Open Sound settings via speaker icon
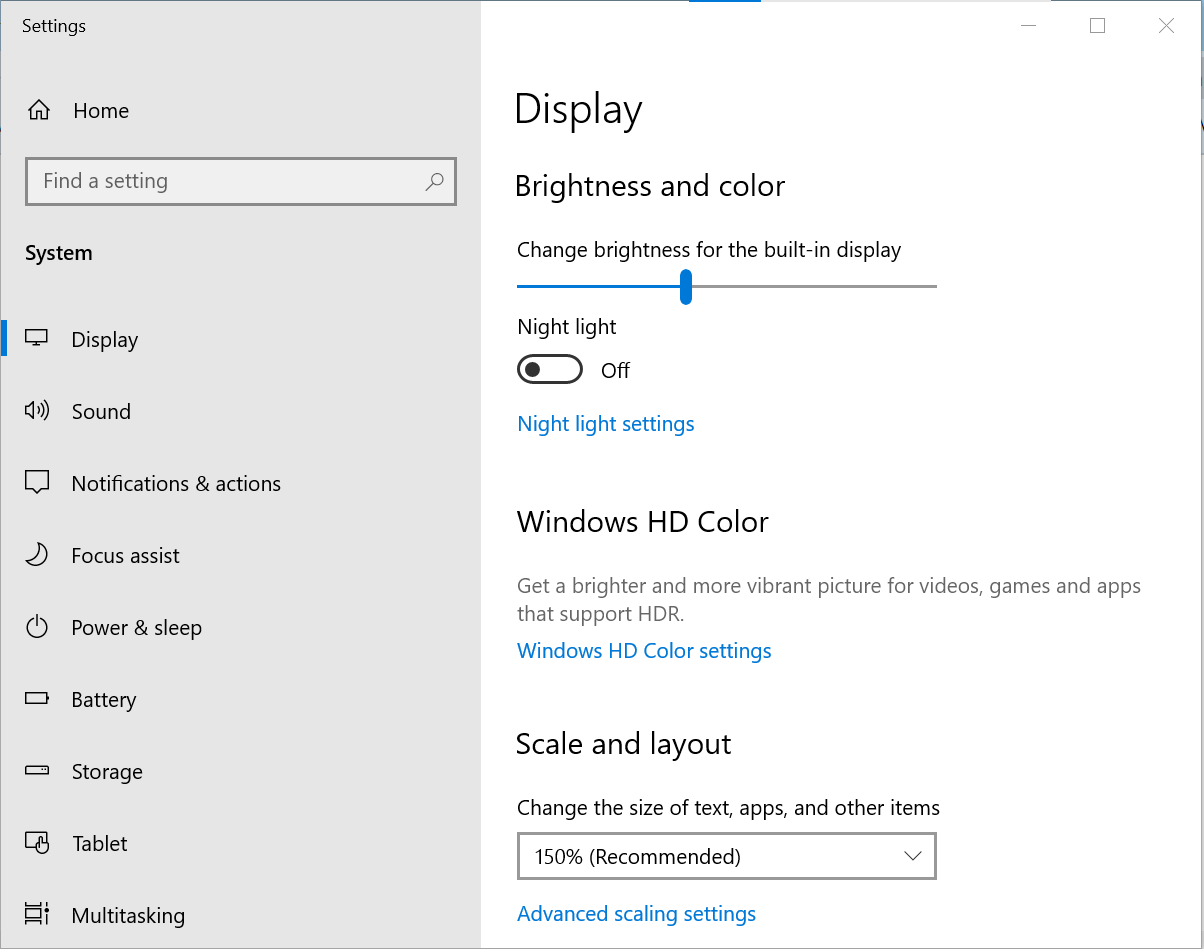Viewport: 1204px width, 949px height. point(36,411)
